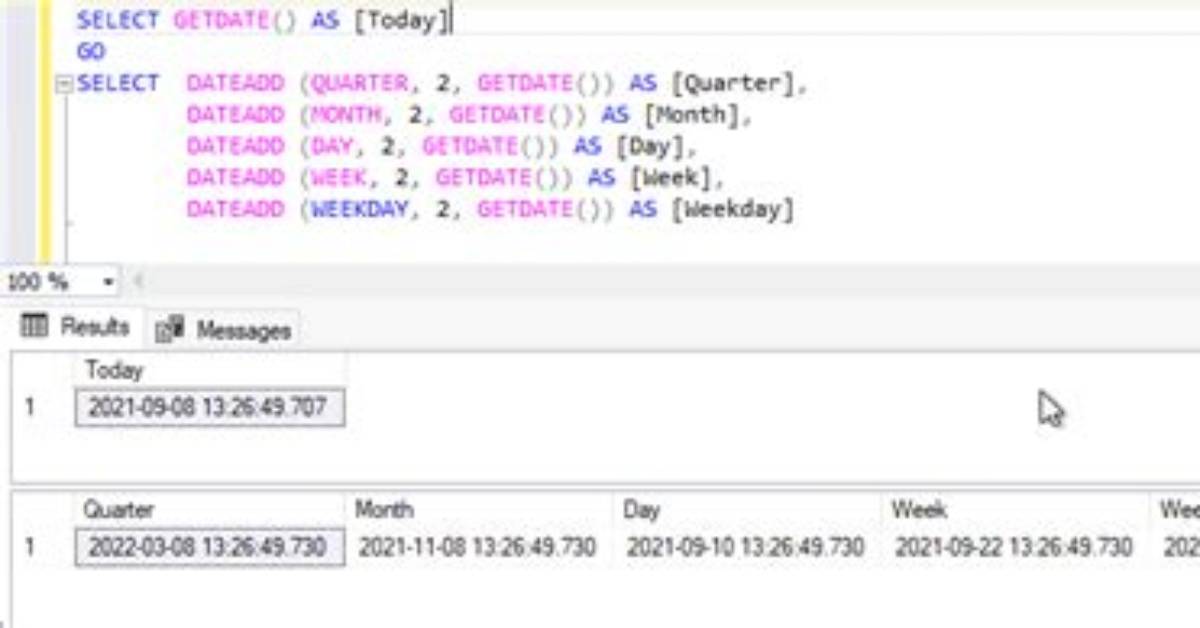Click the [Weekday] alias in the query

coord(734,211)
